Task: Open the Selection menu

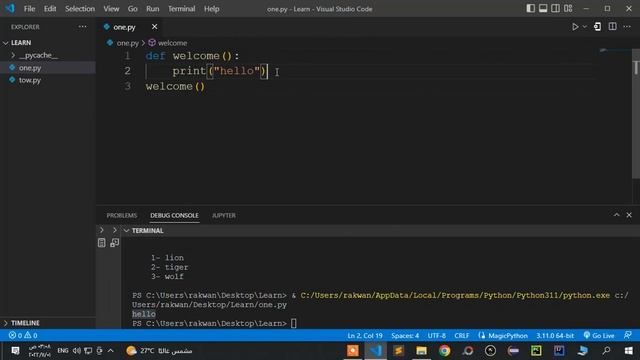Action: [80, 9]
